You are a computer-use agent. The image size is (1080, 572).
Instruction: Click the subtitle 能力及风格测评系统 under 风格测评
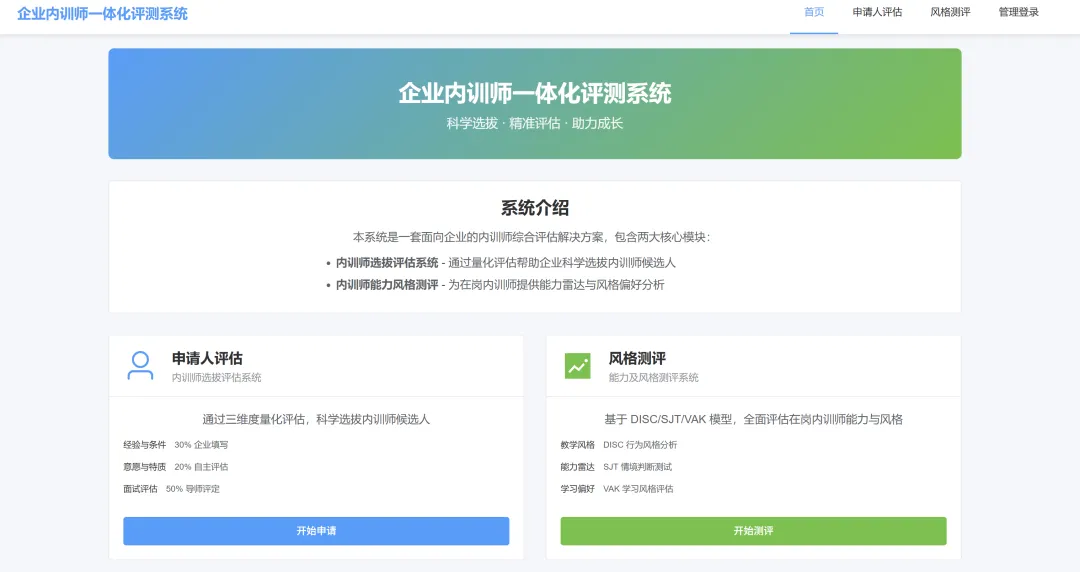pyautogui.click(x=654, y=378)
